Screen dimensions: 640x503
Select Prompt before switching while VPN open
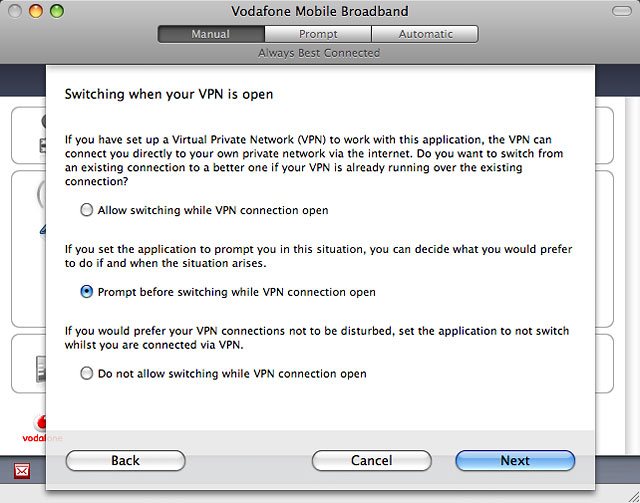(x=87, y=292)
